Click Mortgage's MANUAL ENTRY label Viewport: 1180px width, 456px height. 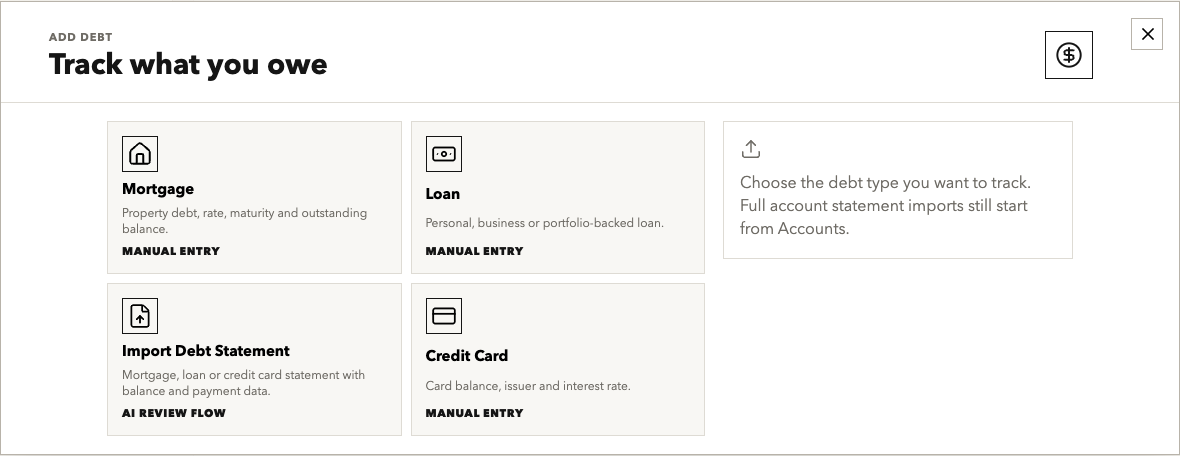coord(171,251)
